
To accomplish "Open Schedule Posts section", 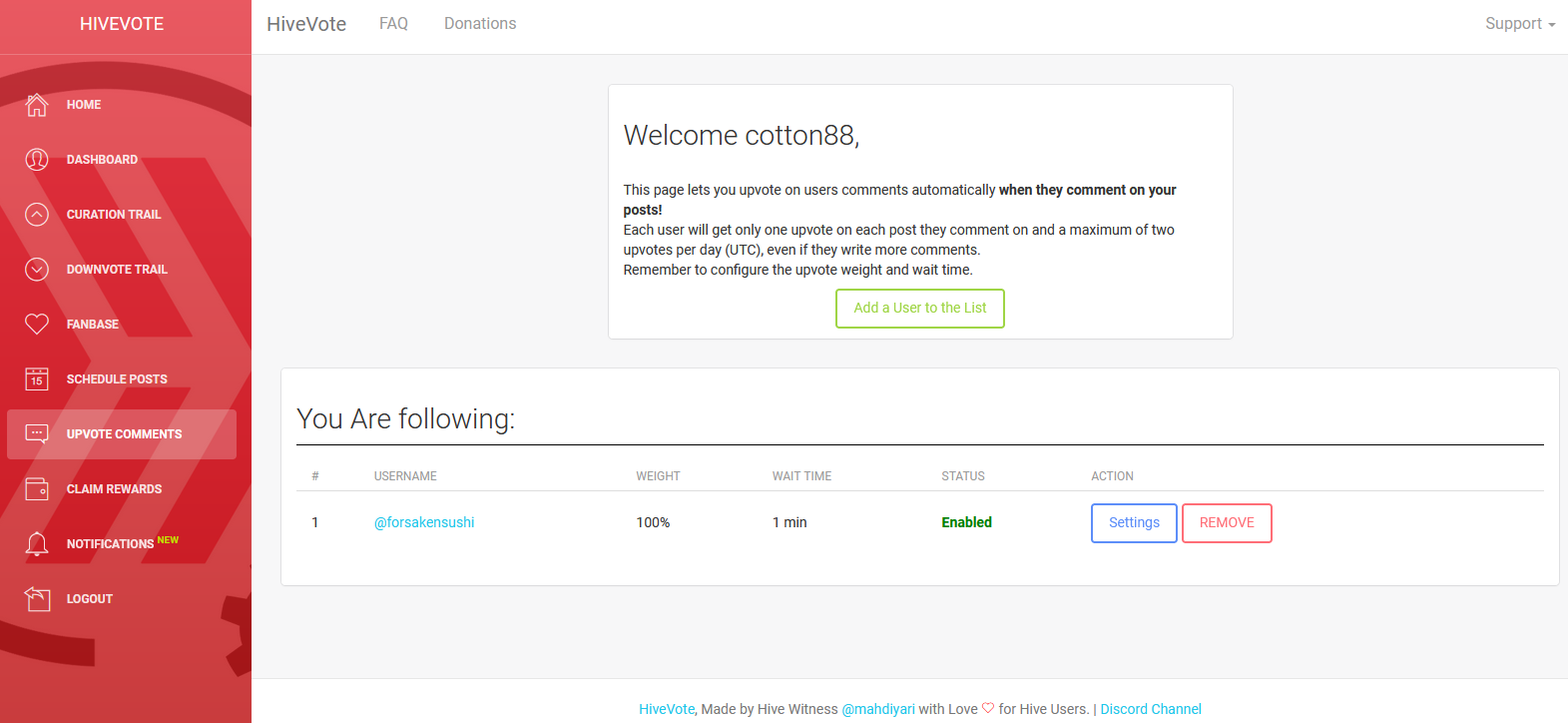I will [x=122, y=379].
